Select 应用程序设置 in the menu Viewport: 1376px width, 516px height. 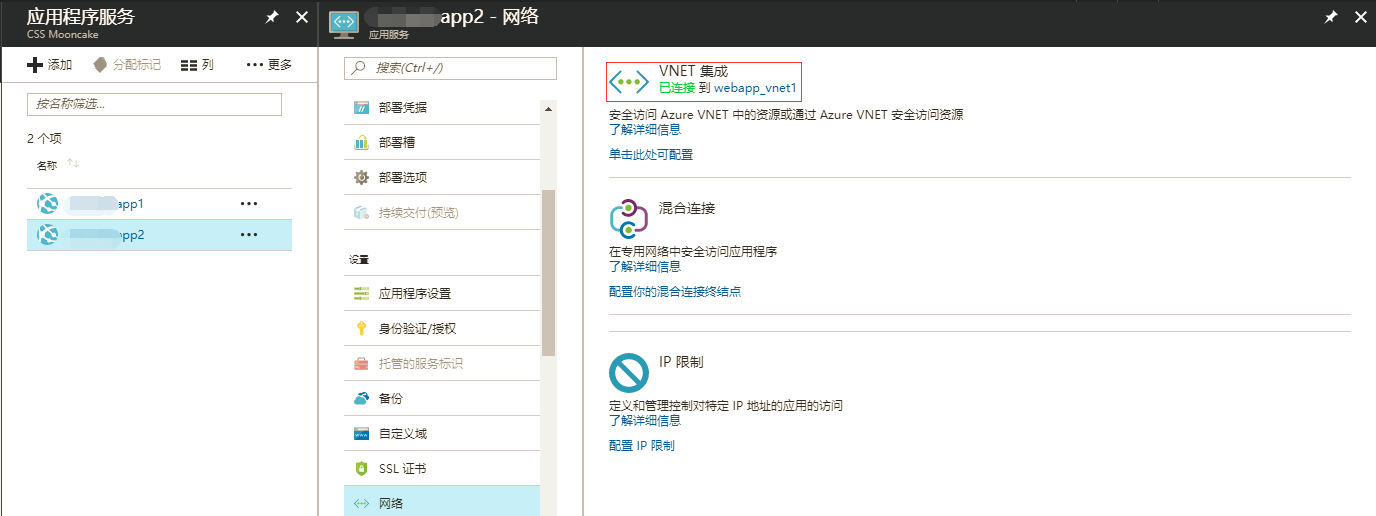coord(414,294)
